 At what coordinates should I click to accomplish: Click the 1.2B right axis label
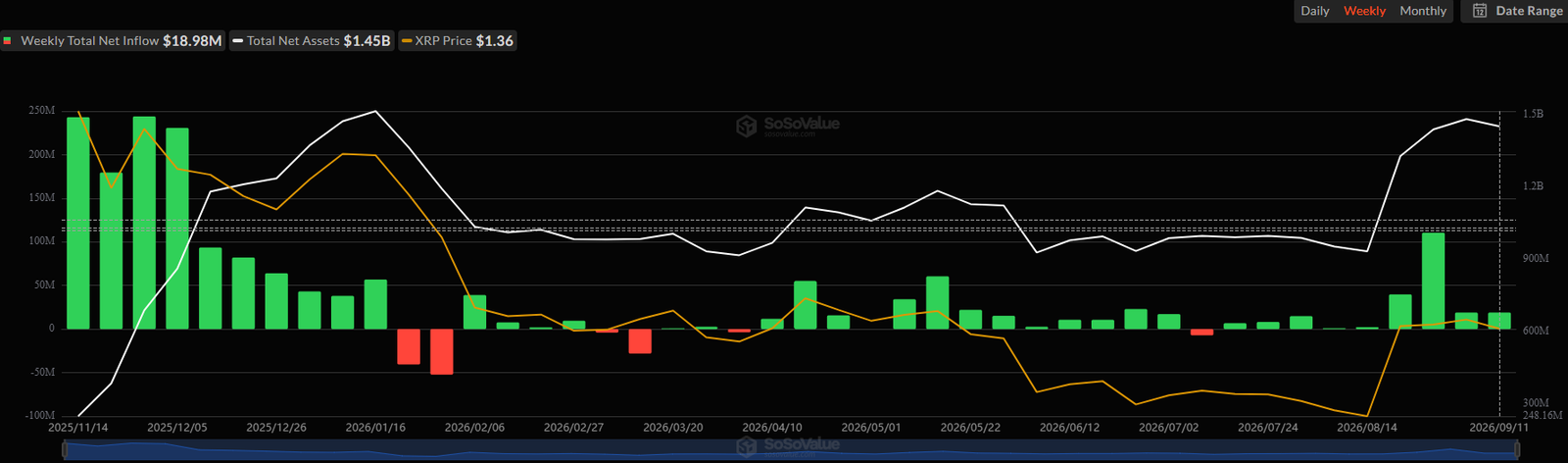(x=1533, y=185)
